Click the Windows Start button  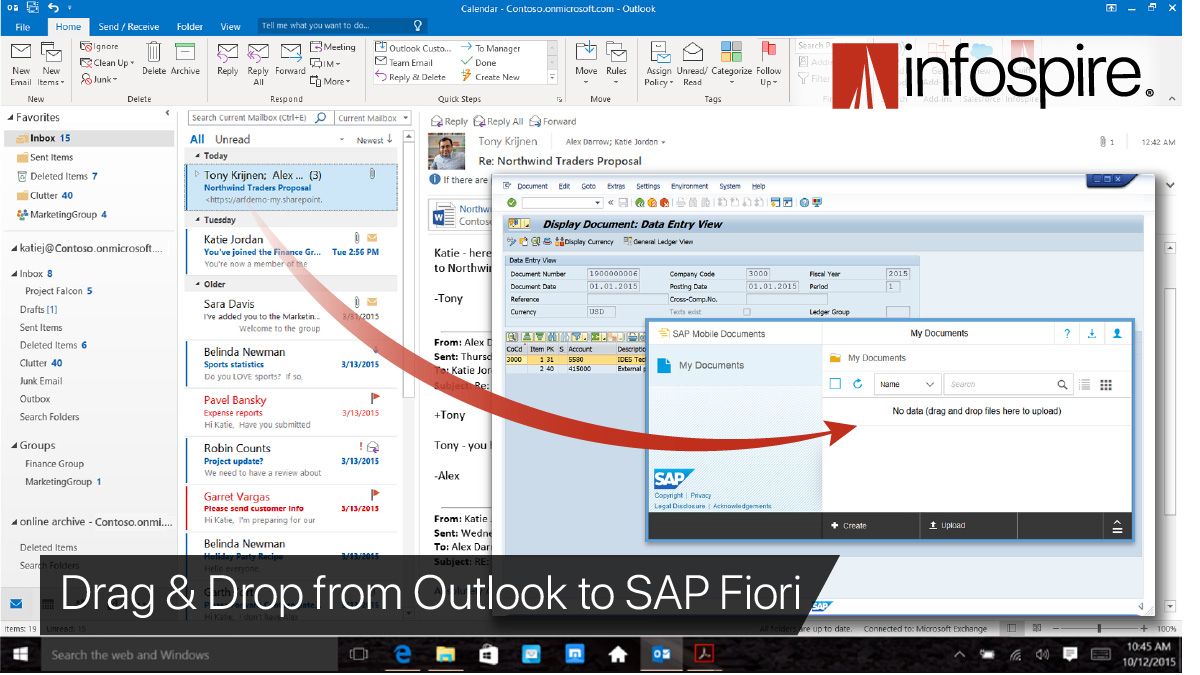19,655
